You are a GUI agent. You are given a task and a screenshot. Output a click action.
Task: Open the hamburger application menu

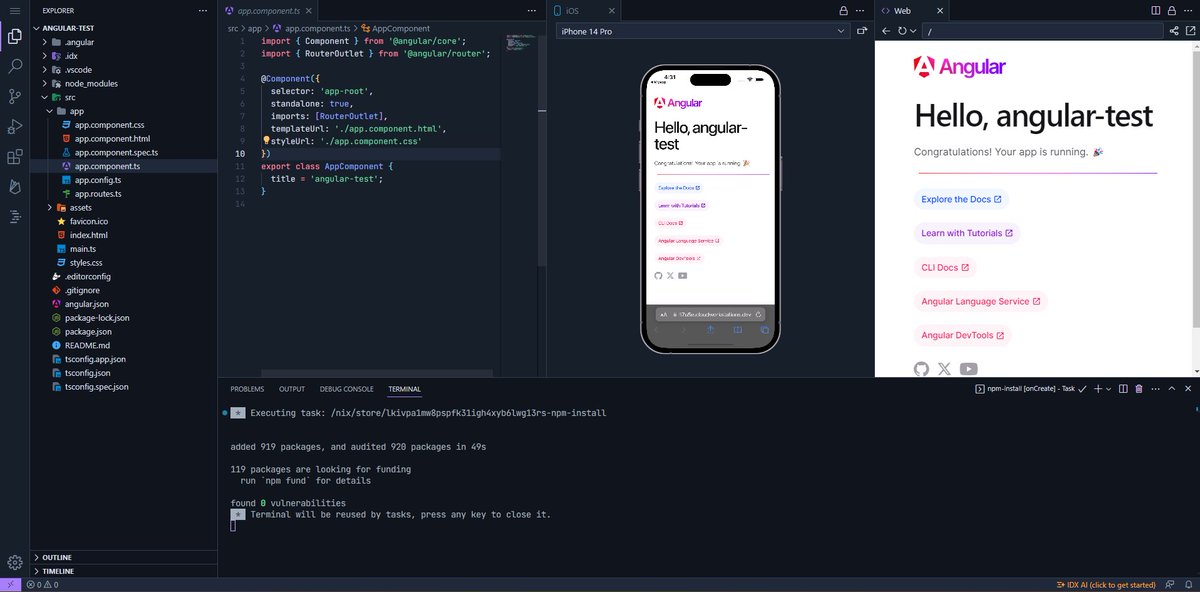point(15,10)
